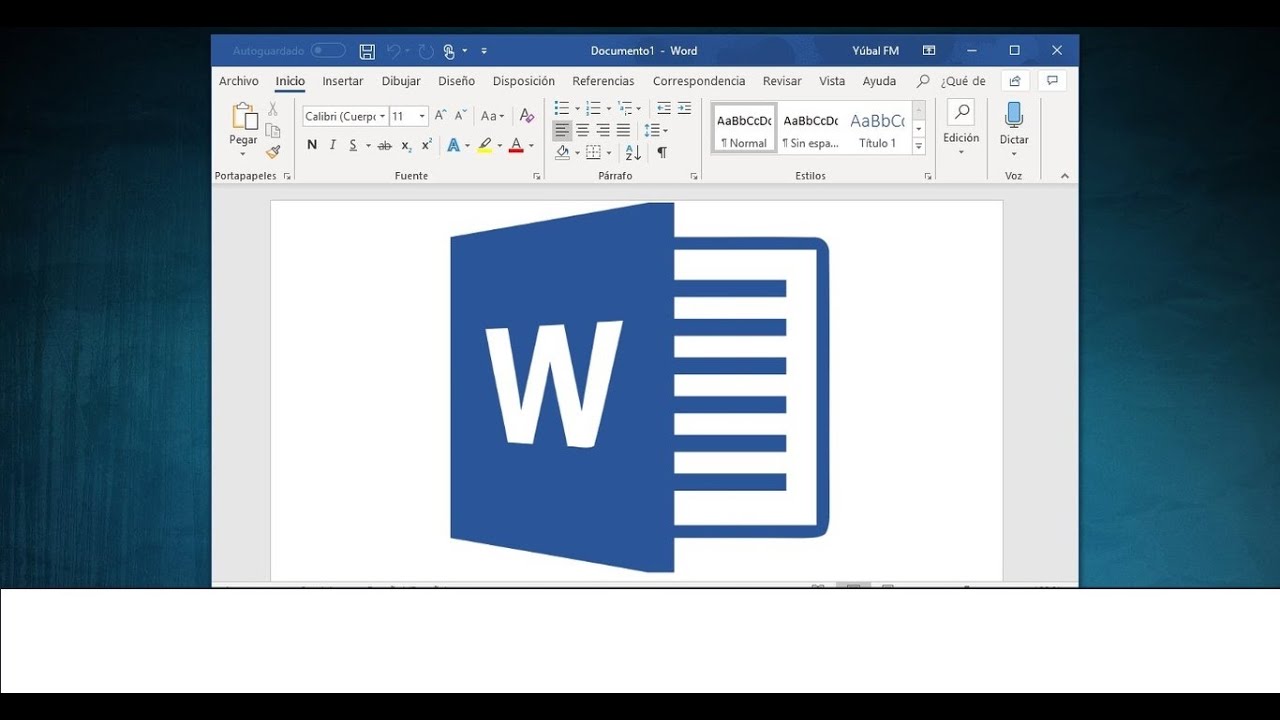Viewport: 1280px width, 720px height.
Task: Increase indent icon in Párrafo
Action: (684, 108)
